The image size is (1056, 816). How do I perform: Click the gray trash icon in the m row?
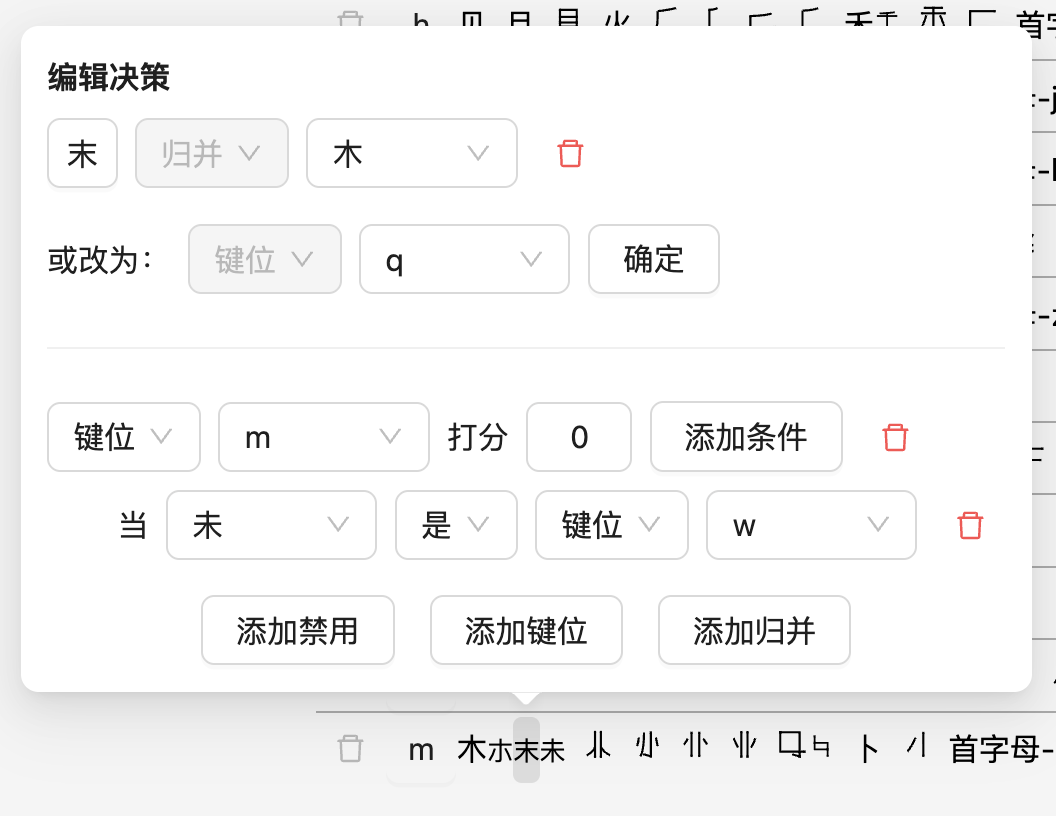(349, 748)
